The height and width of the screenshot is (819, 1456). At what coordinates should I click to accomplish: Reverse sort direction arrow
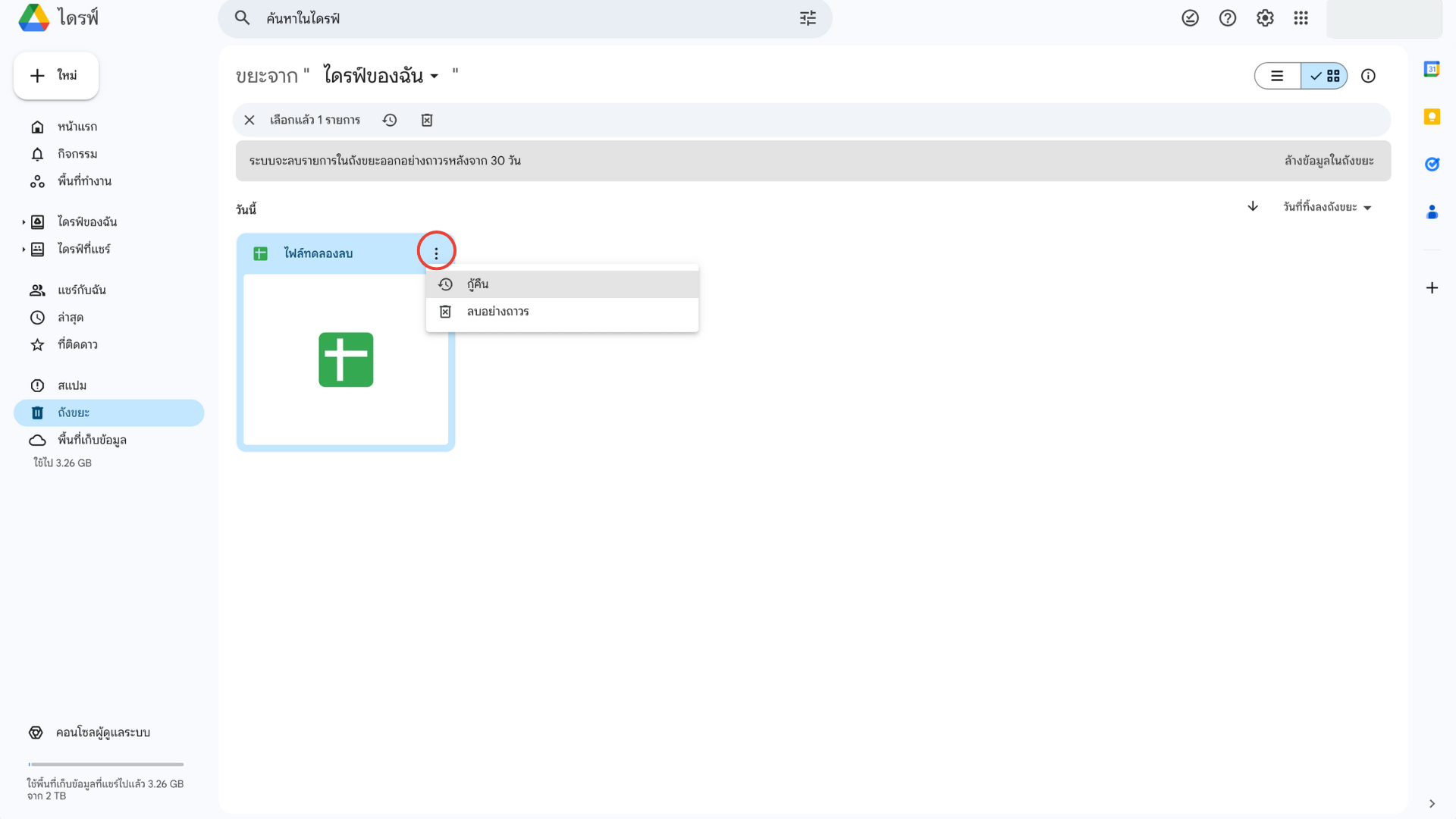pyautogui.click(x=1253, y=206)
